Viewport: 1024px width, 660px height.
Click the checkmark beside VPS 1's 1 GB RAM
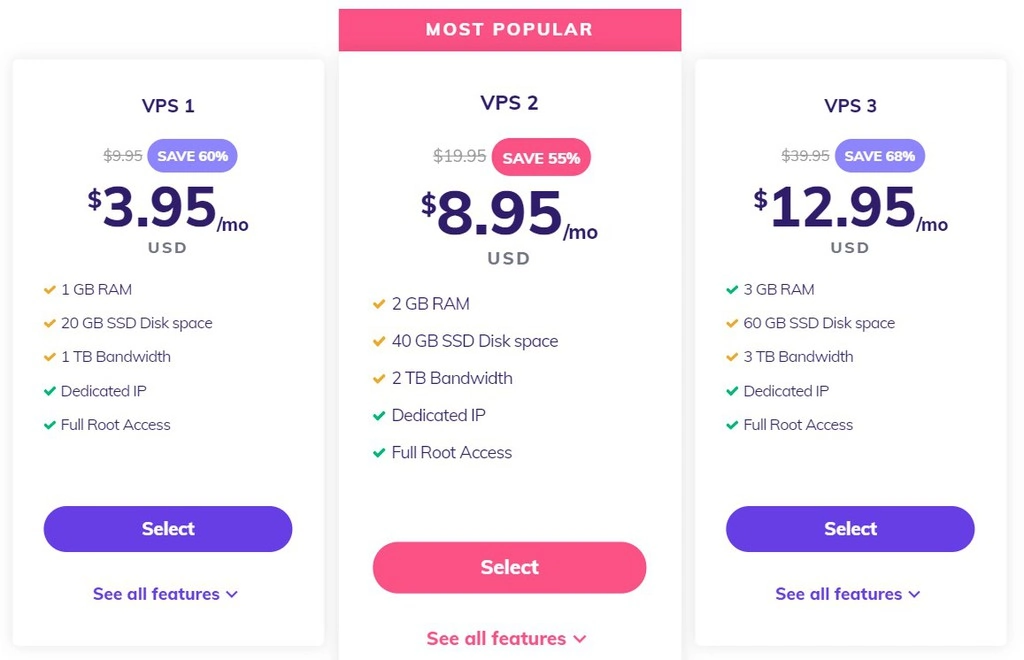[x=49, y=290]
